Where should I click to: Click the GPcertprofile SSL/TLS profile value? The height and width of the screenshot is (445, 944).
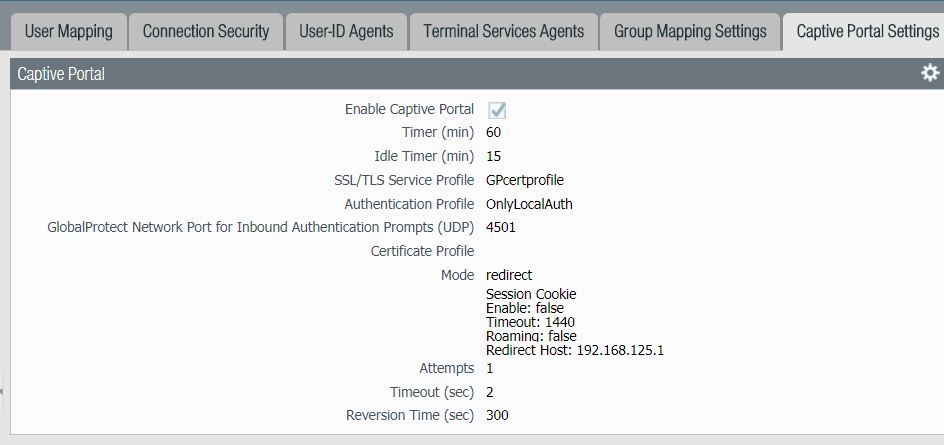[x=524, y=180]
